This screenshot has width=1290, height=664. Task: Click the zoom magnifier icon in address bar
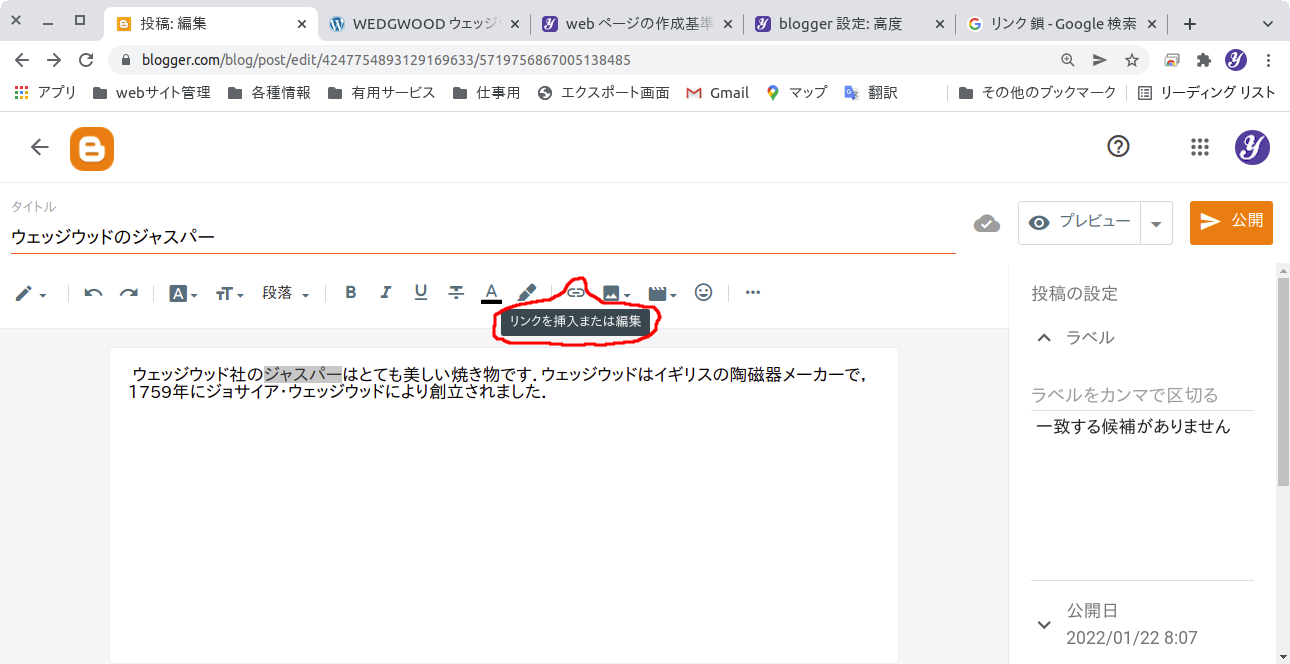tap(1068, 60)
